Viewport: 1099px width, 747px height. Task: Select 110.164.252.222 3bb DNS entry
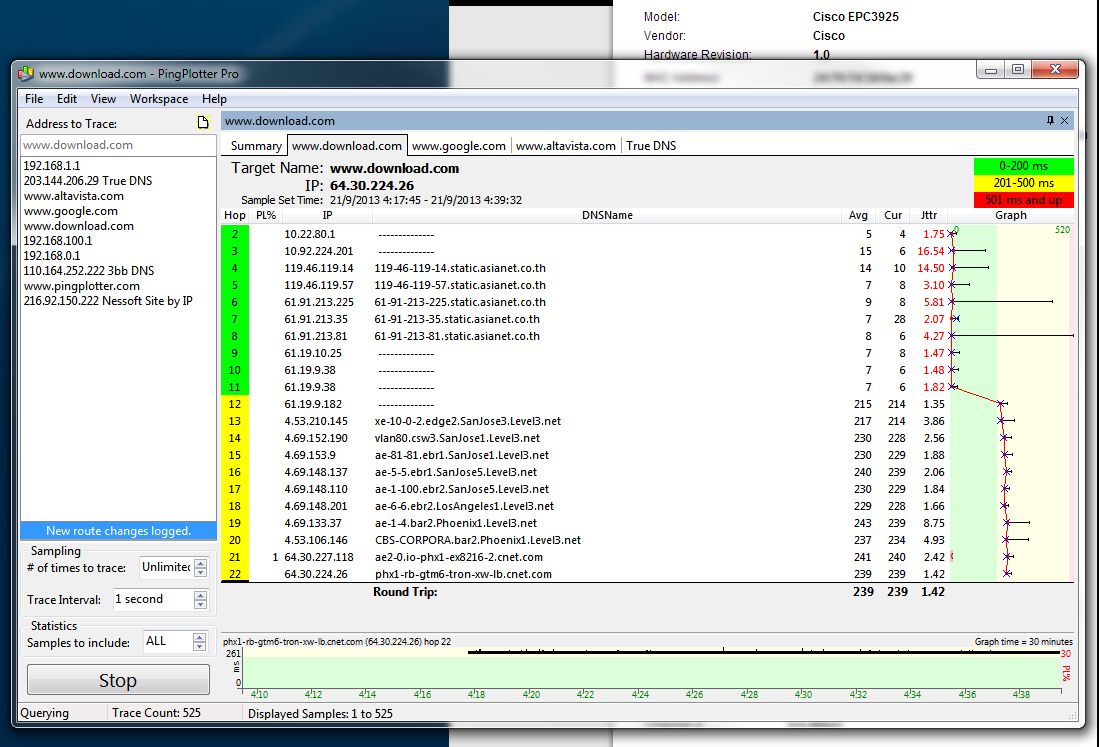tap(88, 270)
